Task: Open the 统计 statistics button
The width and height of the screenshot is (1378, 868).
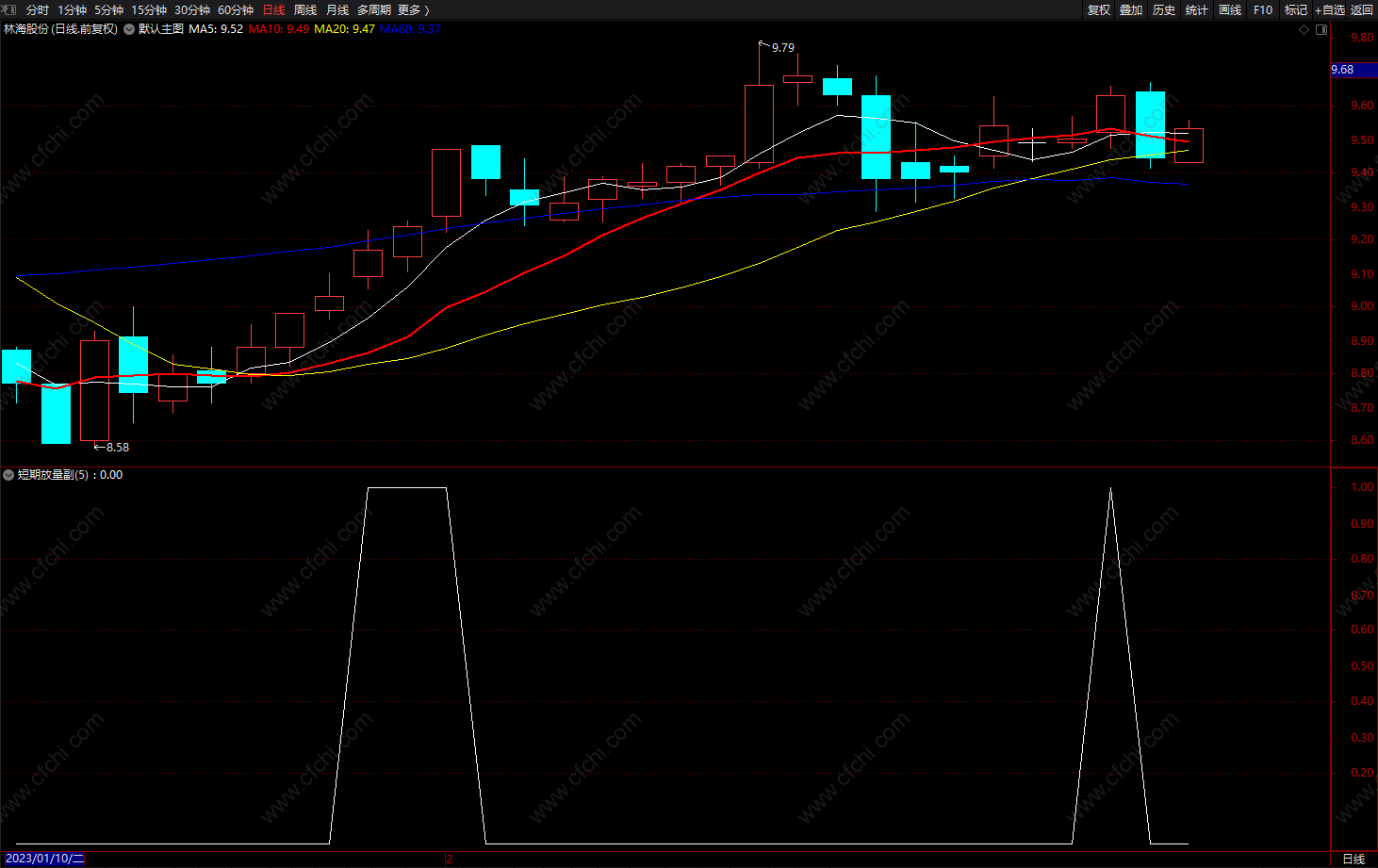Action: point(1197,10)
